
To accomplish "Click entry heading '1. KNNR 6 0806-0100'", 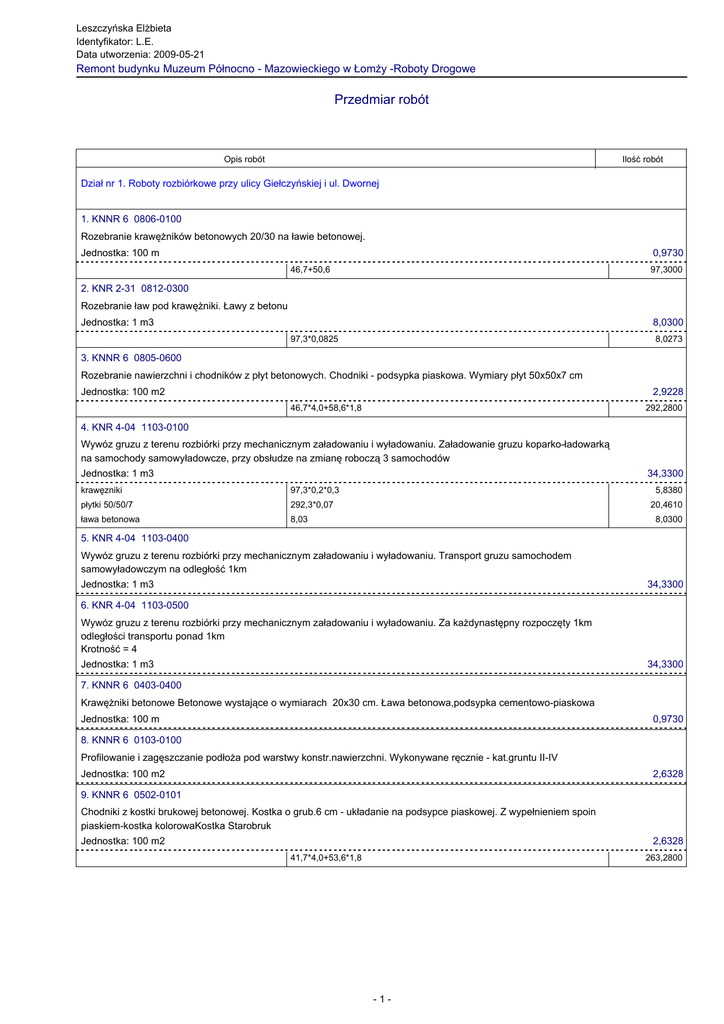I will [131, 219].
